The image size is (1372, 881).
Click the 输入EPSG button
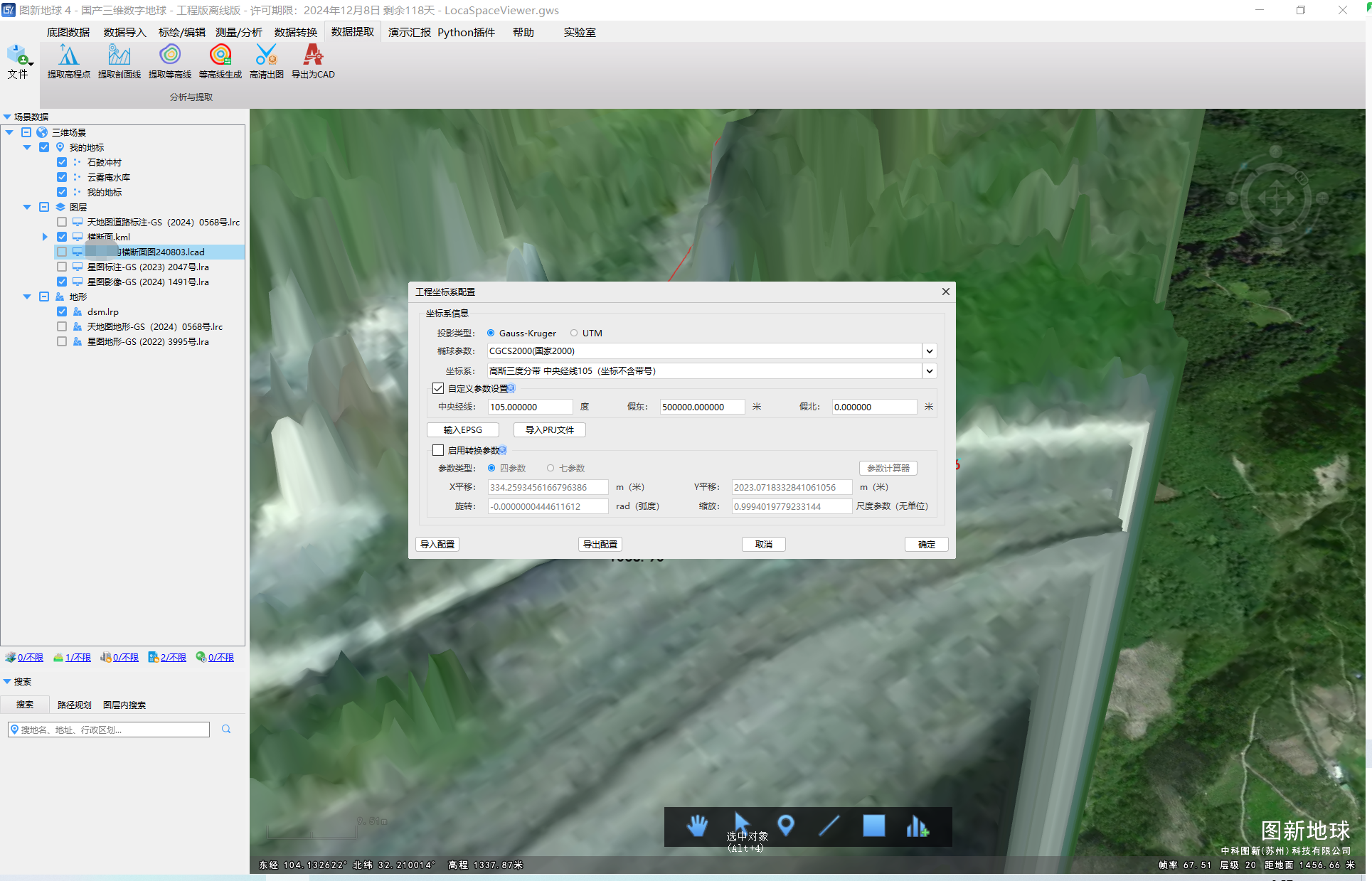coord(462,429)
